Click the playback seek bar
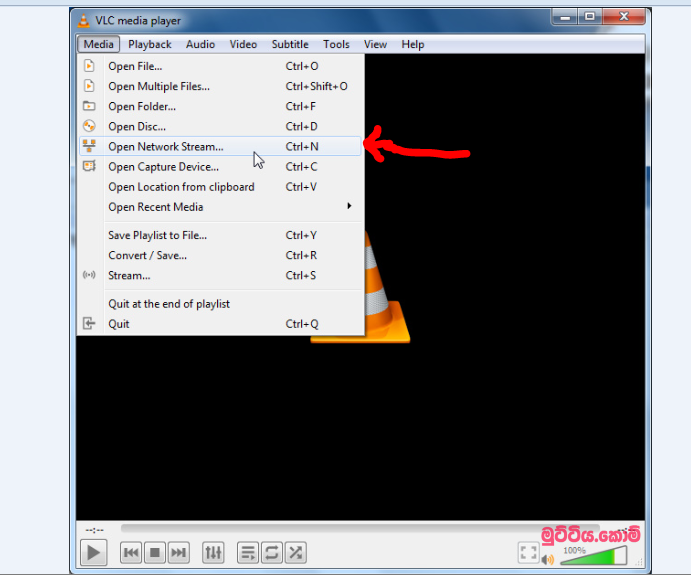This screenshot has height=575, width=691. 360,528
